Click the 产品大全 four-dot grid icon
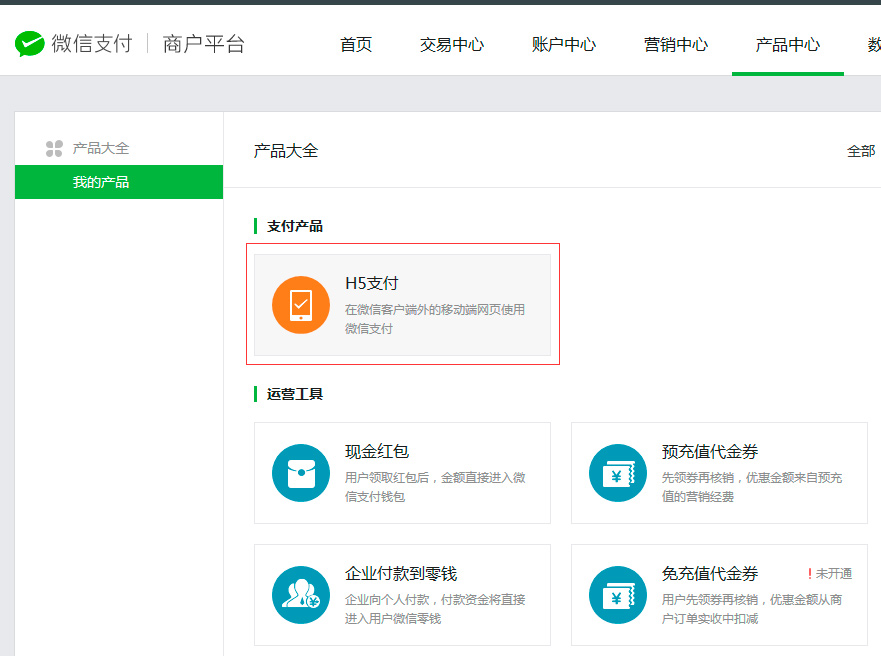Viewport: 881px width, 656px height. tap(54, 149)
